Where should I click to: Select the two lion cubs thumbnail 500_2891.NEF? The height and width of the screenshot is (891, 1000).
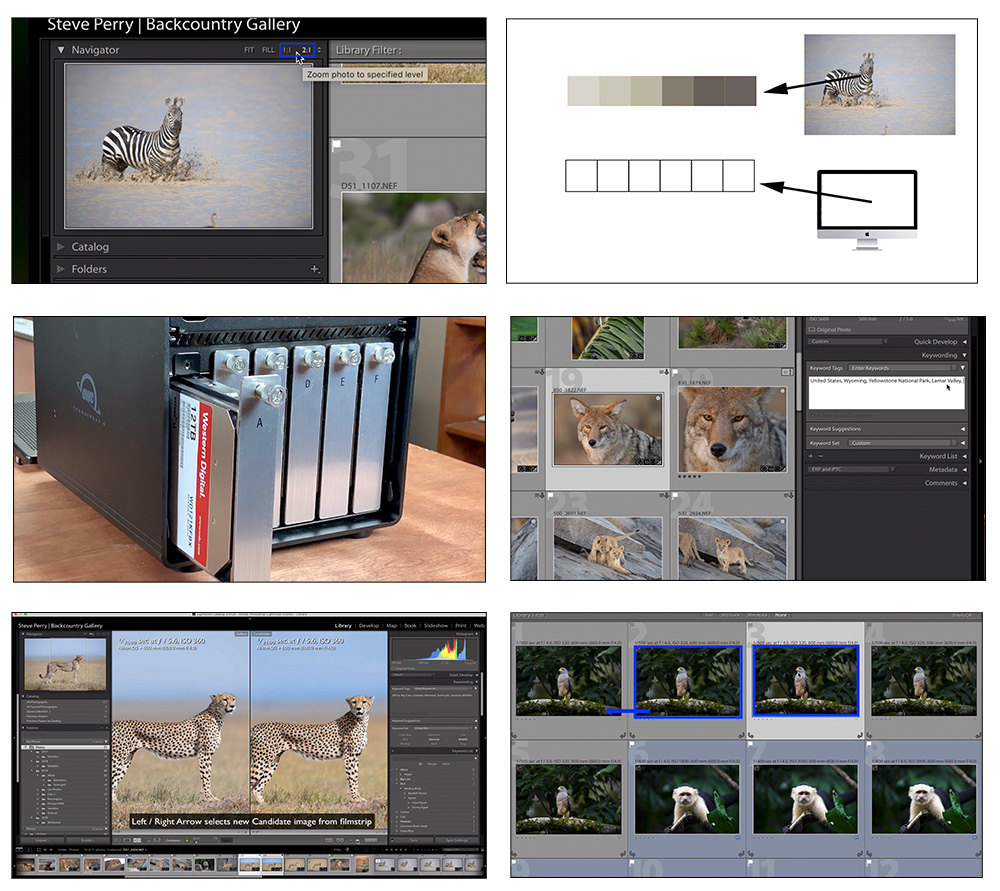tap(608, 548)
